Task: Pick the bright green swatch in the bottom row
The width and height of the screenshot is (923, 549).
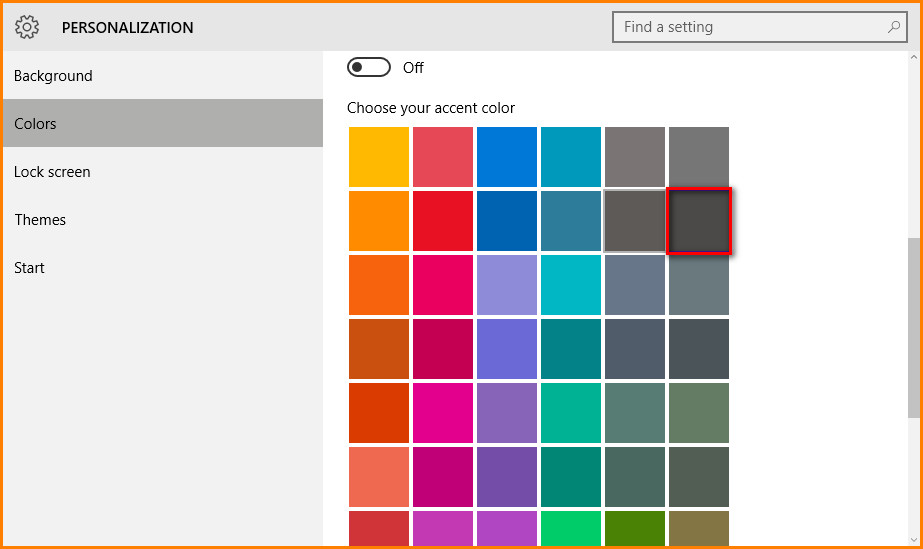Action: (x=571, y=528)
